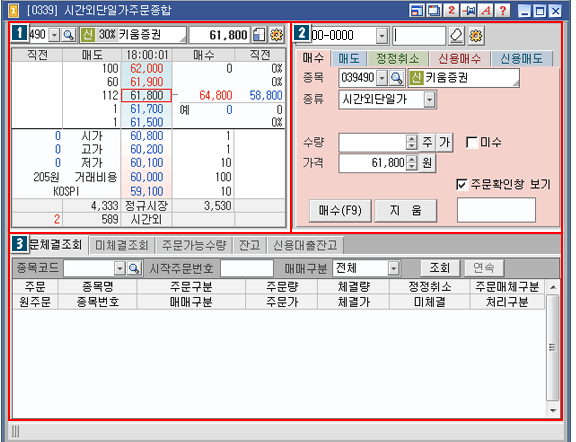Click ask price 61,900 in order book
The height and width of the screenshot is (442, 576).
tap(147, 82)
